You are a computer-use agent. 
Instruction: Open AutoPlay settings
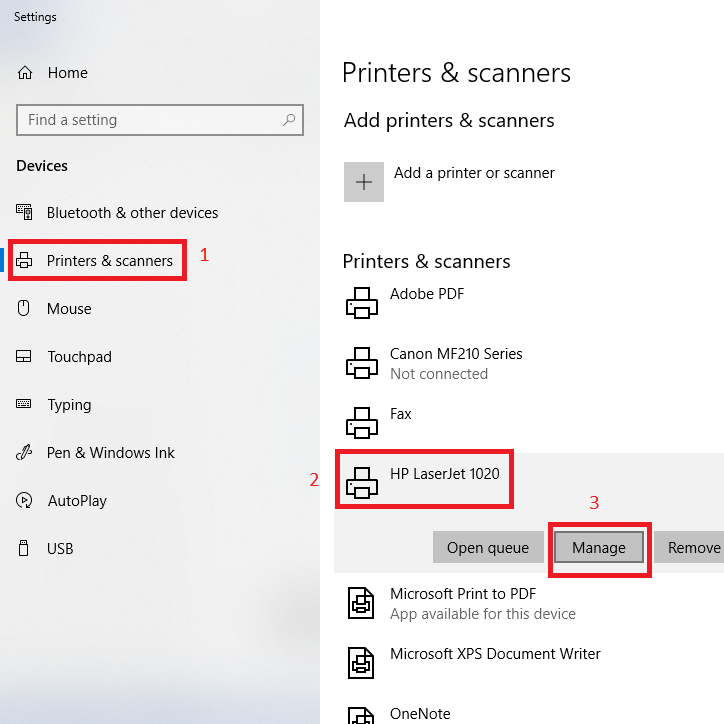click(77, 501)
